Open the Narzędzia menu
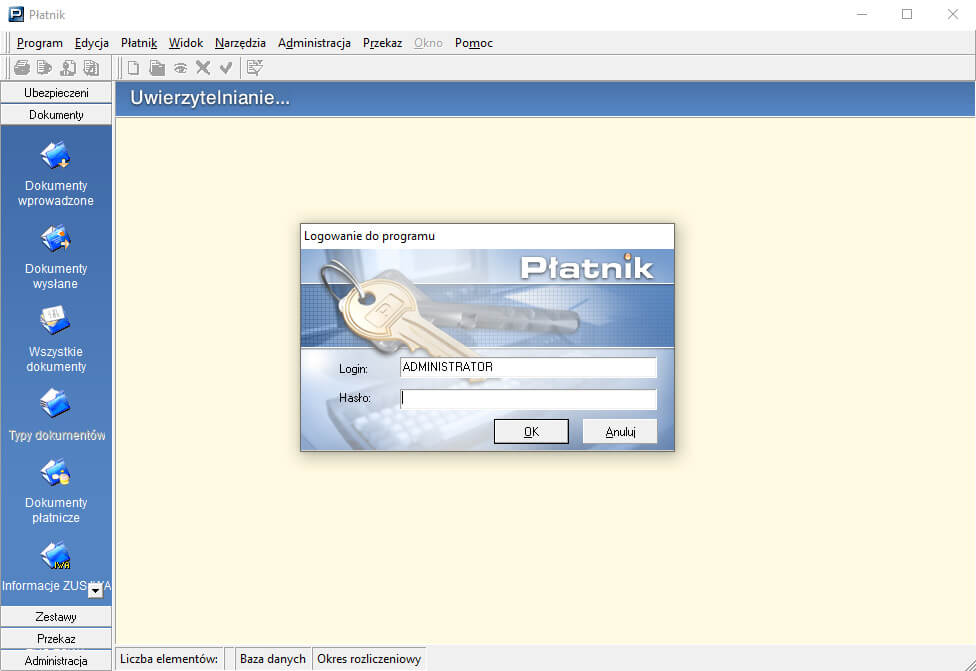Screen dimensions: 976x671 click(240, 43)
